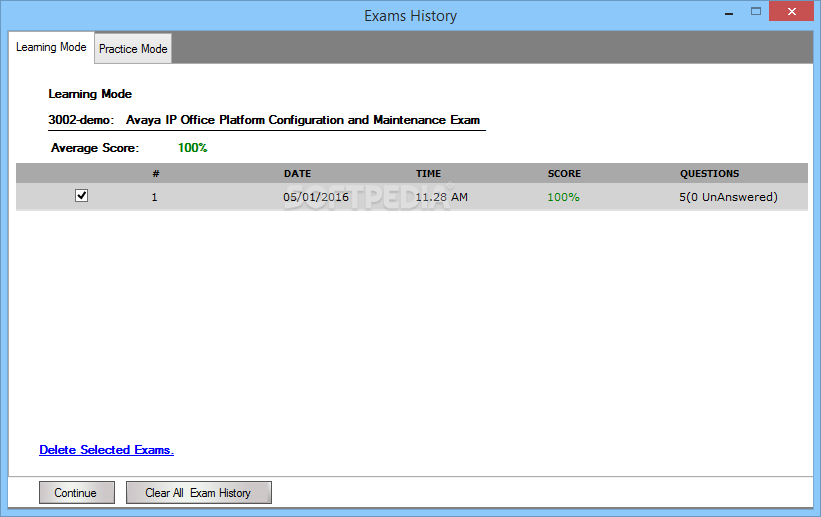Switch to the Practice Mode tab
Viewport: 821px width, 517px height.
(x=133, y=49)
